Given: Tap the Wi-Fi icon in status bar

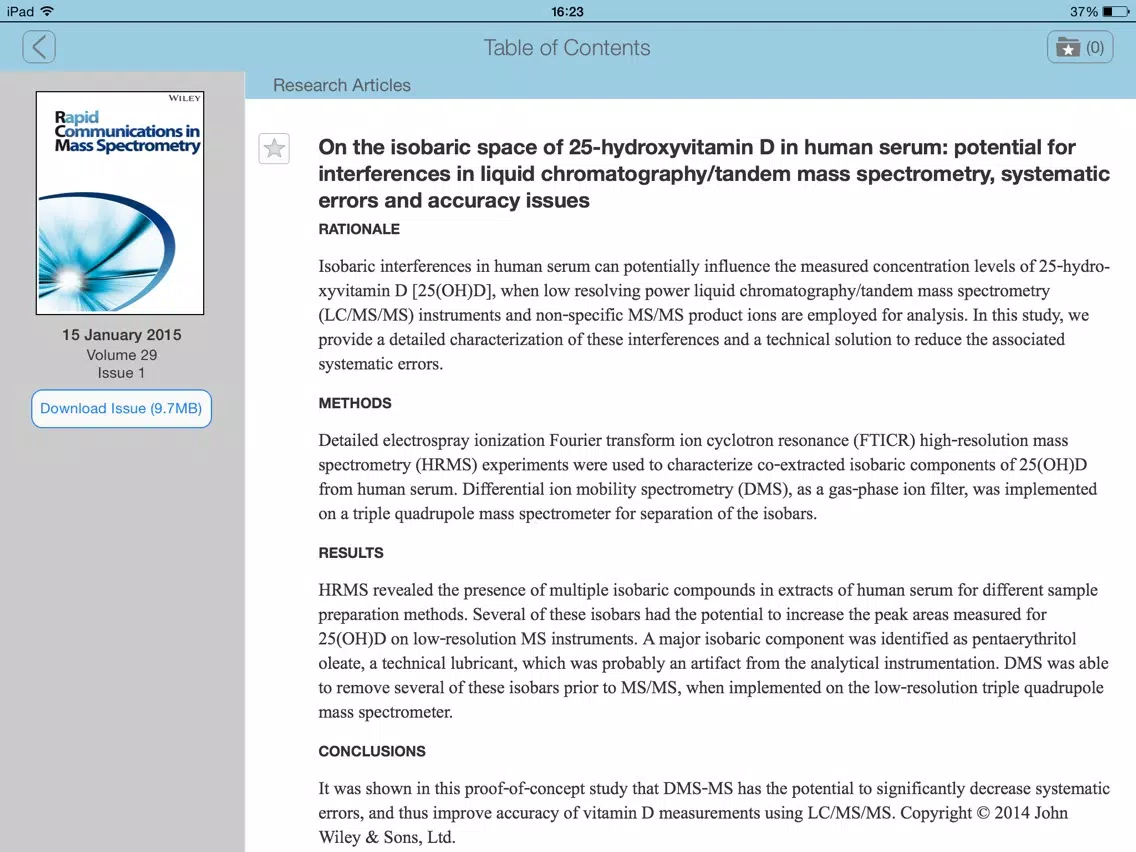Looking at the screenshot, I should click(x=48, y=11).
